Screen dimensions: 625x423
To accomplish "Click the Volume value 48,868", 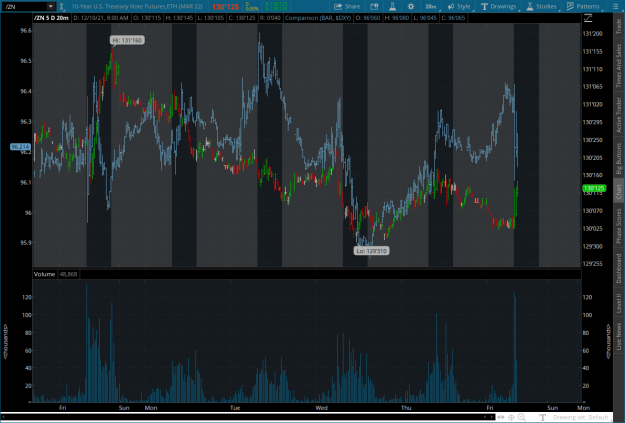I will click(69, 274).
